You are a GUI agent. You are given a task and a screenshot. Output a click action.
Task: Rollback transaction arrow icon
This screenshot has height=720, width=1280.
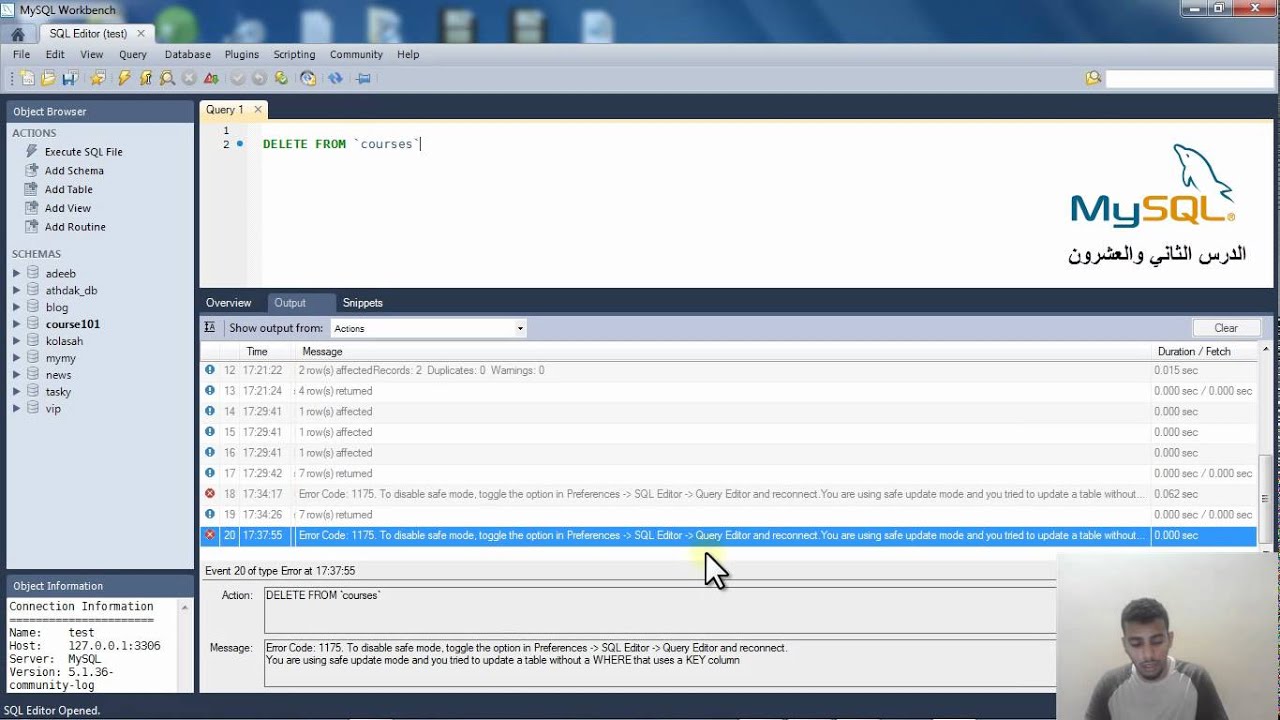point(259,78)
